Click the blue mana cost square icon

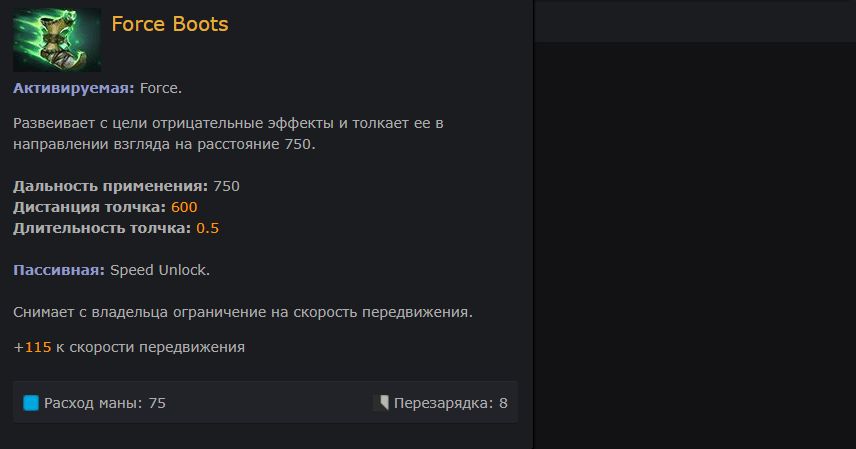(31, 403)
